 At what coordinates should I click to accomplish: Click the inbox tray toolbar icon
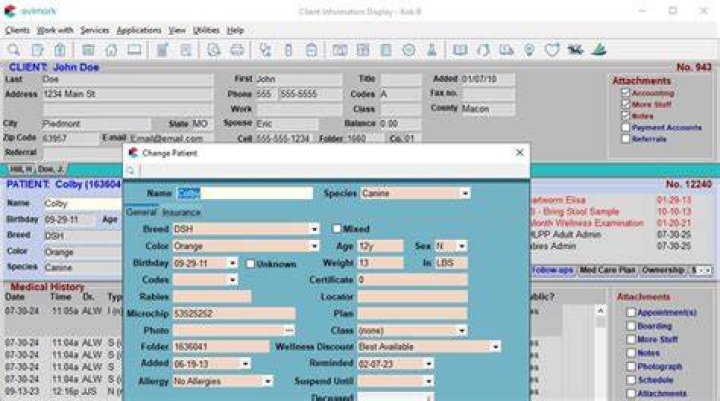pos(506,50)
